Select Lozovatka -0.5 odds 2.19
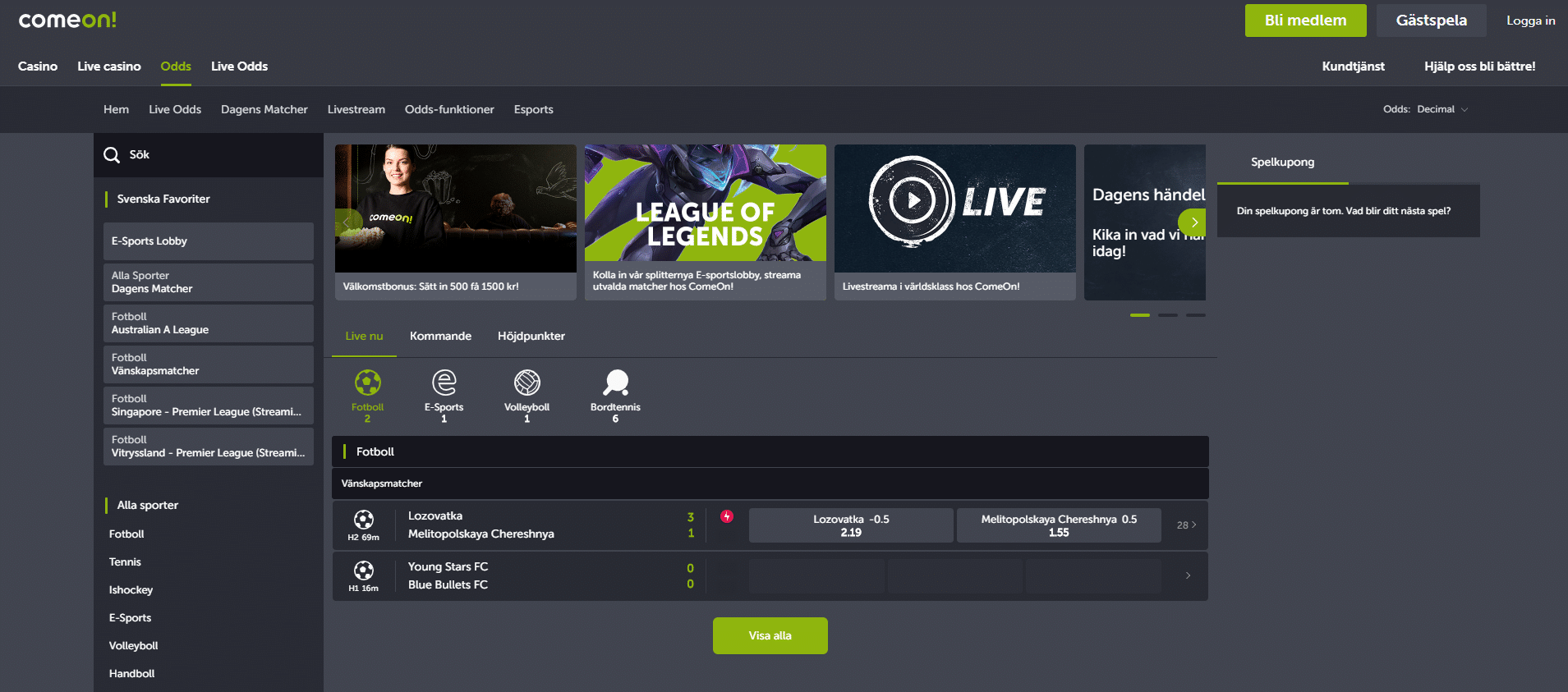Screen dimensions: 1568x692 coord(851,525)
